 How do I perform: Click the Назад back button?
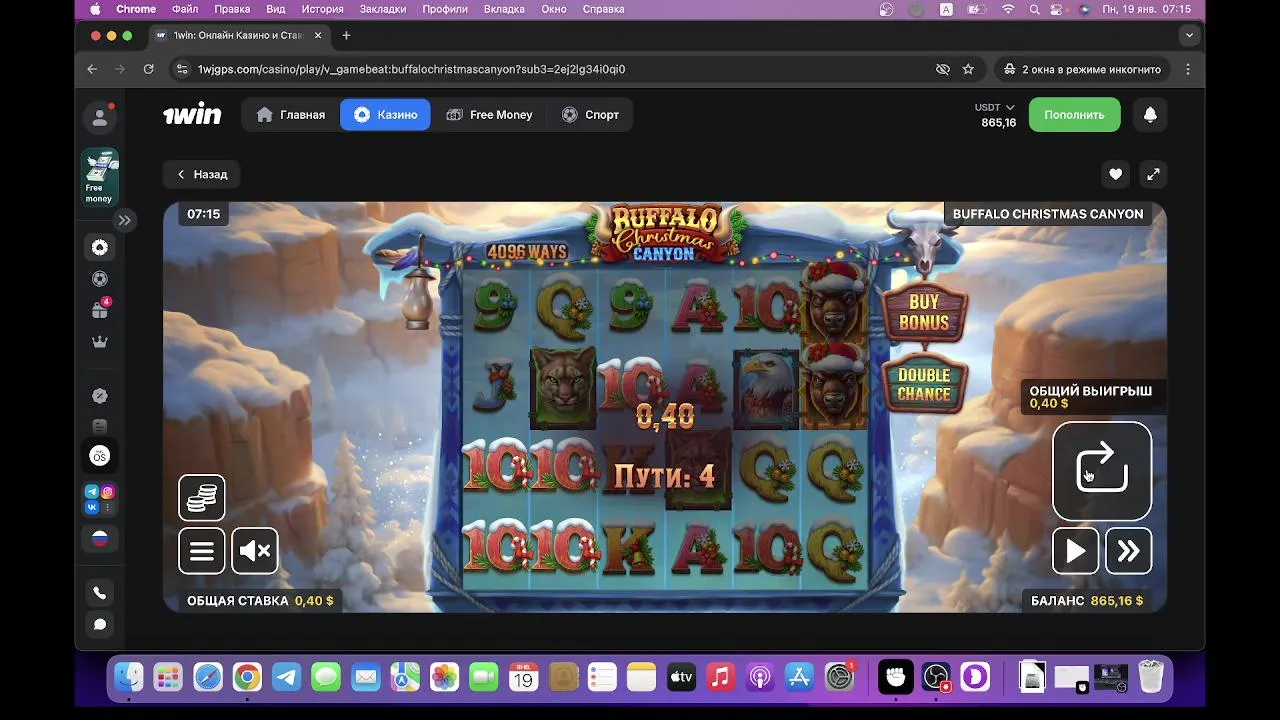click(202, 174)
